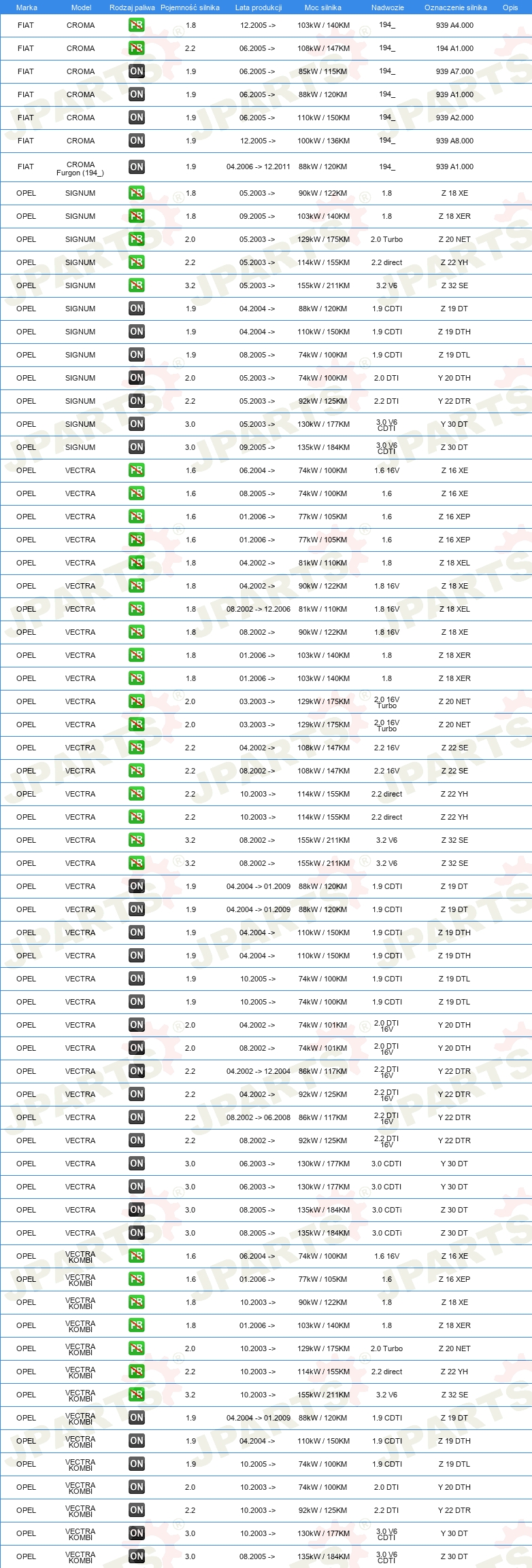Select PB fuel icon for Vectra Kombi Z 16 XEP
532x1568 pixels.
(137, 1279)
